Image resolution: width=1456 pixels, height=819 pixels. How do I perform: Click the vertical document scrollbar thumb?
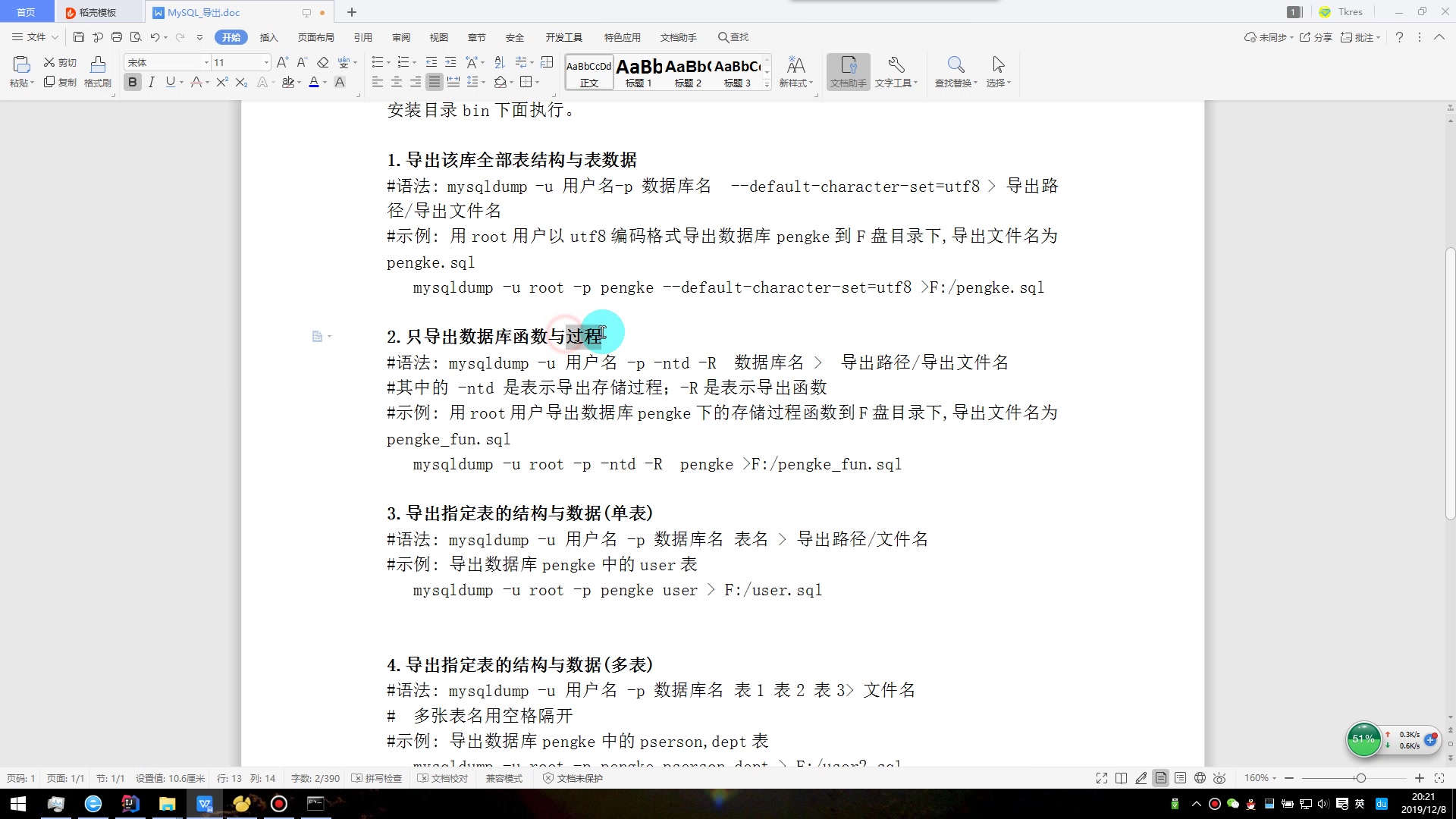[1450, 383]
